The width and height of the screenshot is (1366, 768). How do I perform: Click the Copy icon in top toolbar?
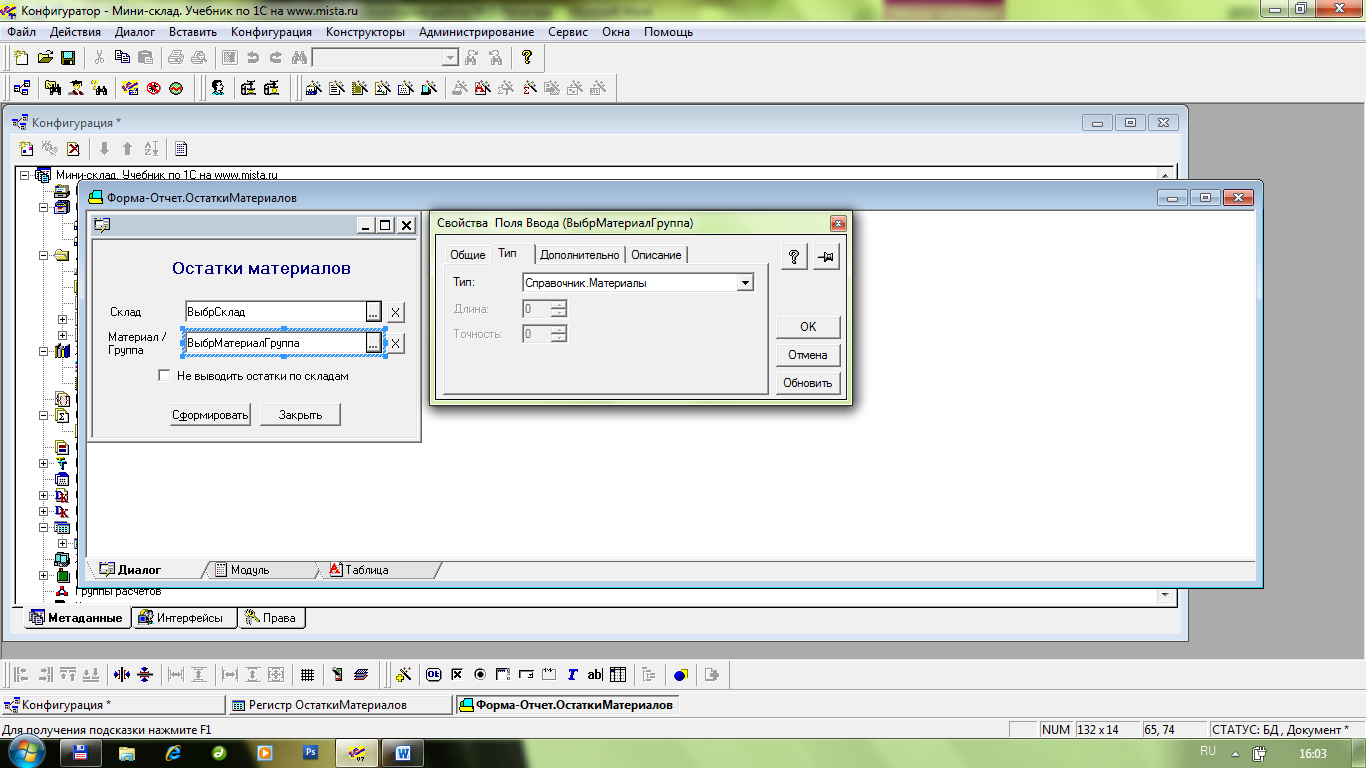122,58
